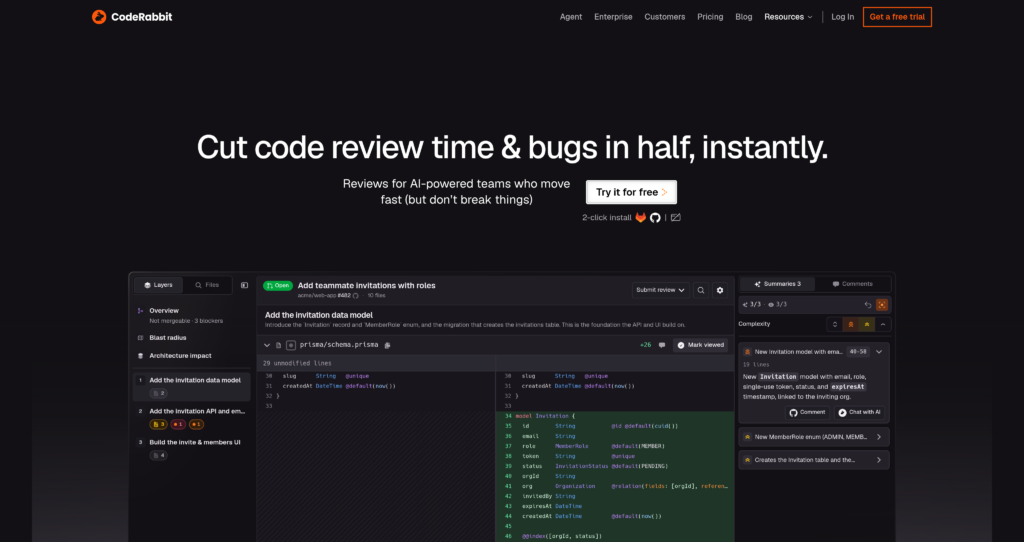Click the Blast radius icon in the sidebar

pos(140,338)
